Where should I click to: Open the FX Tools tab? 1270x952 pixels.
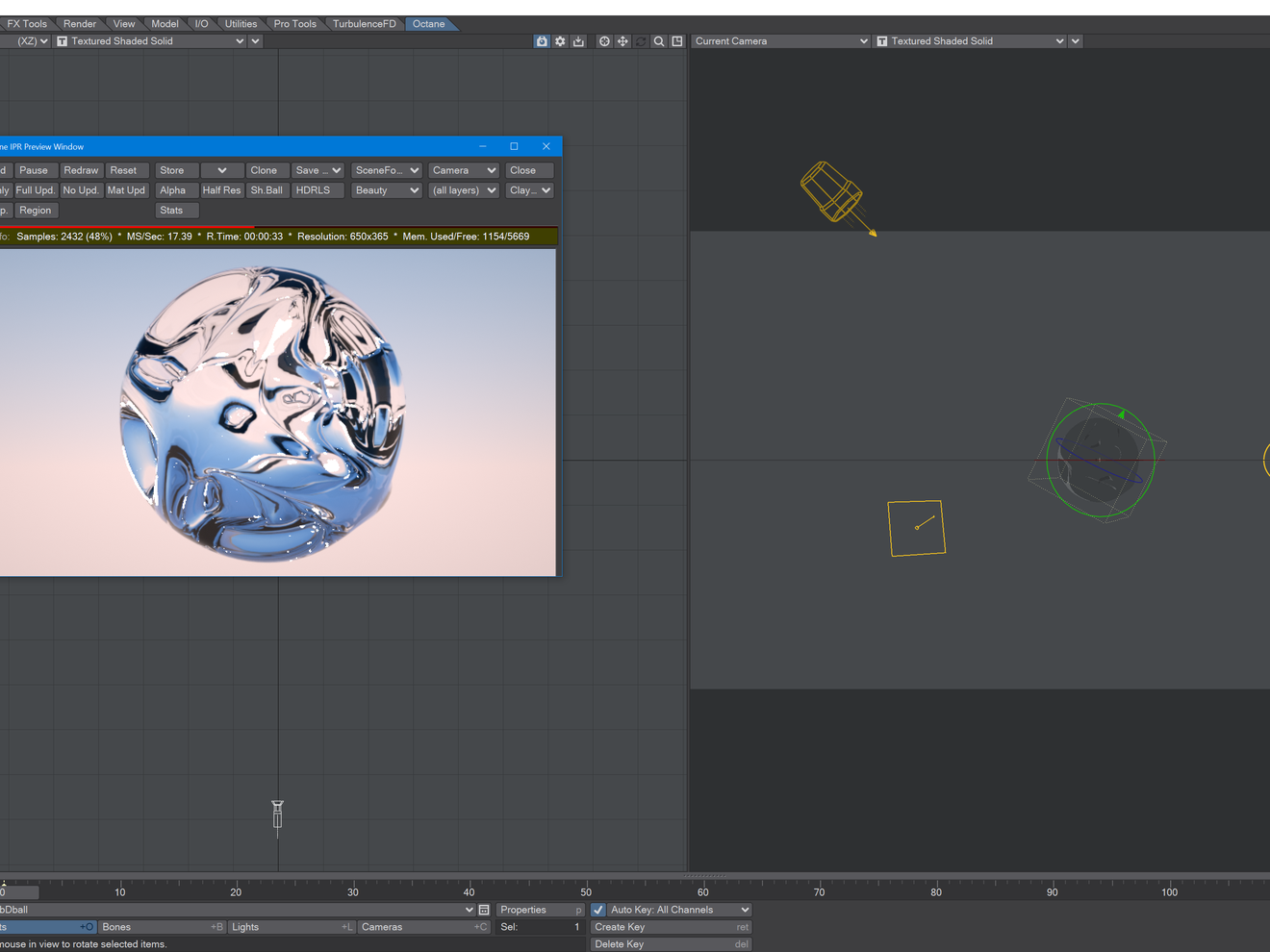27,24
